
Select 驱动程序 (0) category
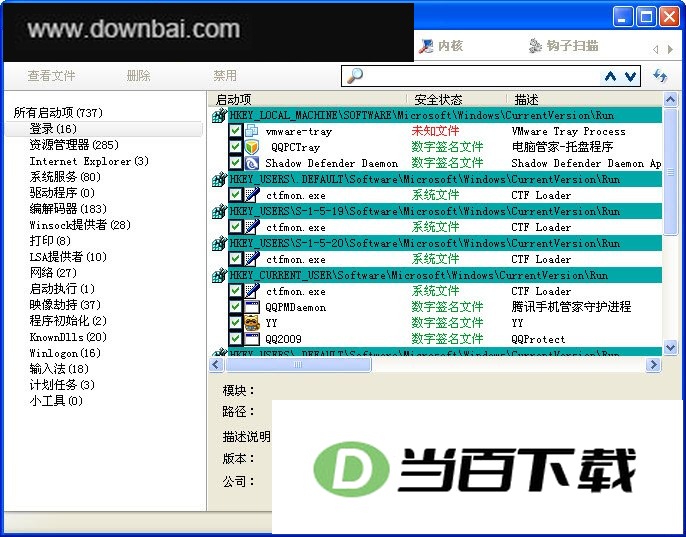[62, 193]
